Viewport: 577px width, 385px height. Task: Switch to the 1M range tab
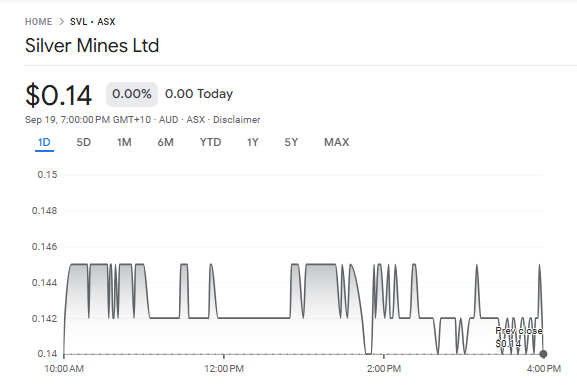point(124,142)
